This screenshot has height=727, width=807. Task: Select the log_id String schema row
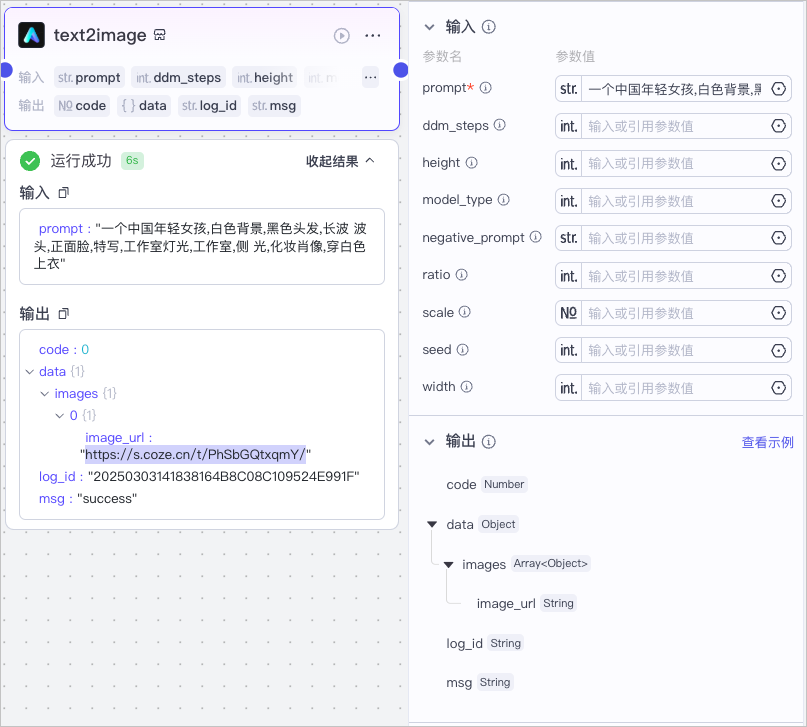pos(484,643)
